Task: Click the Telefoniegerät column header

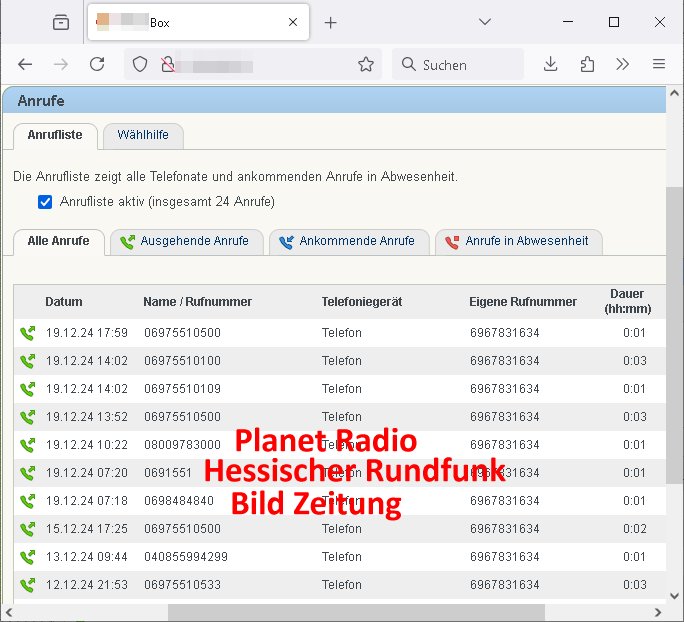Action: point(362,302)
